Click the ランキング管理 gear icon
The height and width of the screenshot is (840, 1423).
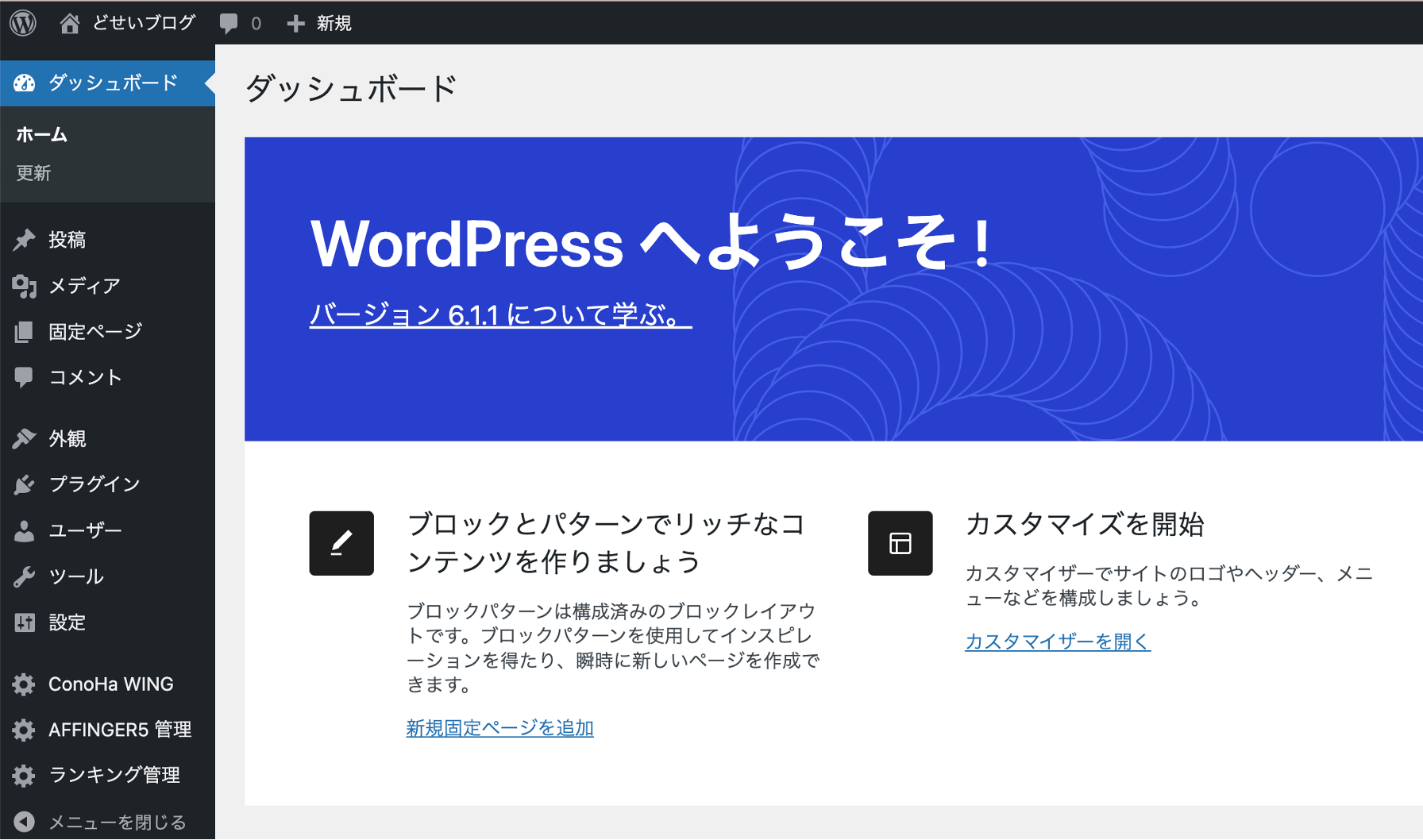tap(25, 775)
